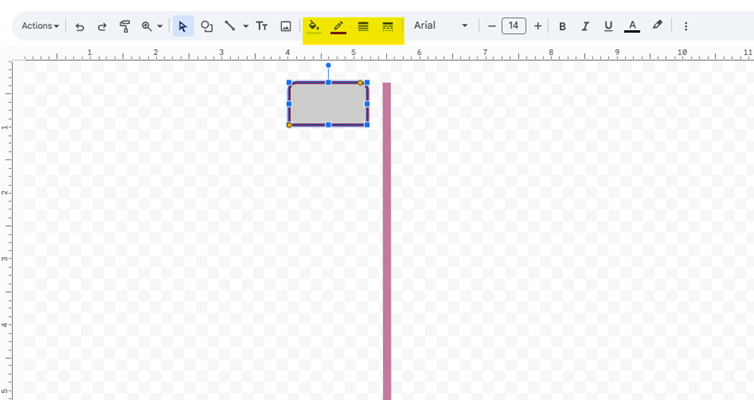
Task: Open the Arial font dropdown
Action: 440,25
